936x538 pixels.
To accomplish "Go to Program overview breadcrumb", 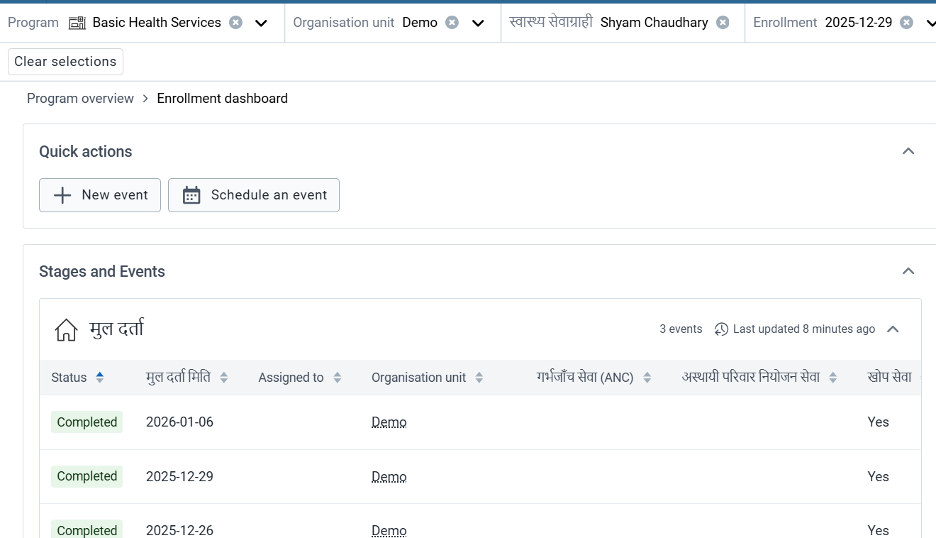I will point(80,98).
